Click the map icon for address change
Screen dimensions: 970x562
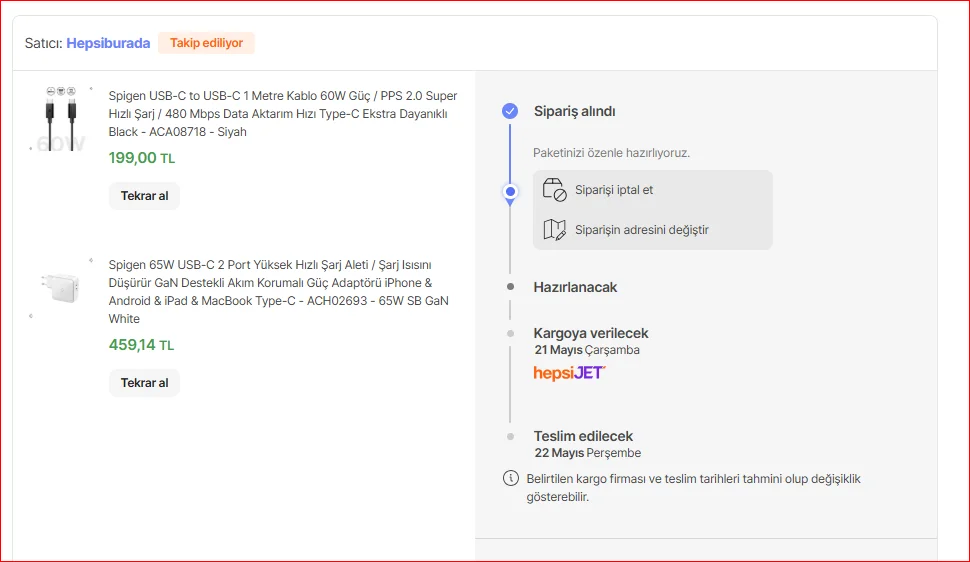(x=554, y=230)
